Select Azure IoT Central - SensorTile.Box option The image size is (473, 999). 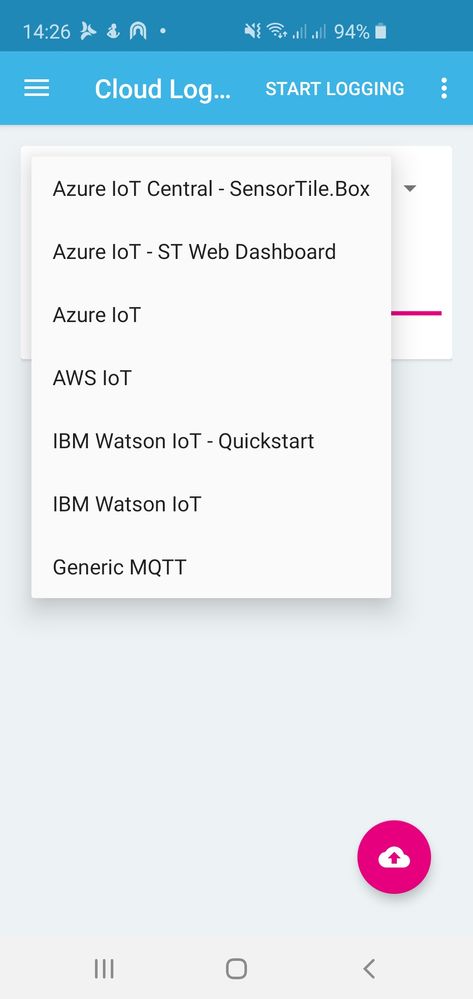pyautogui.click(x=211, y=189)
